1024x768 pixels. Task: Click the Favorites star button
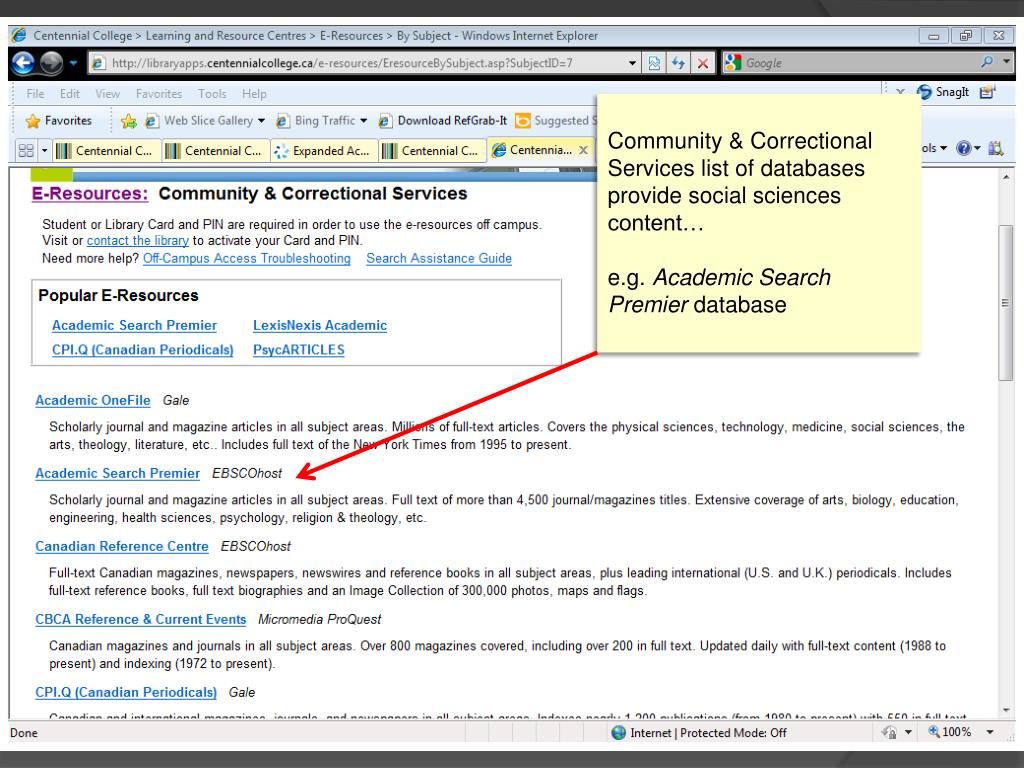click(x=59, y=121)
